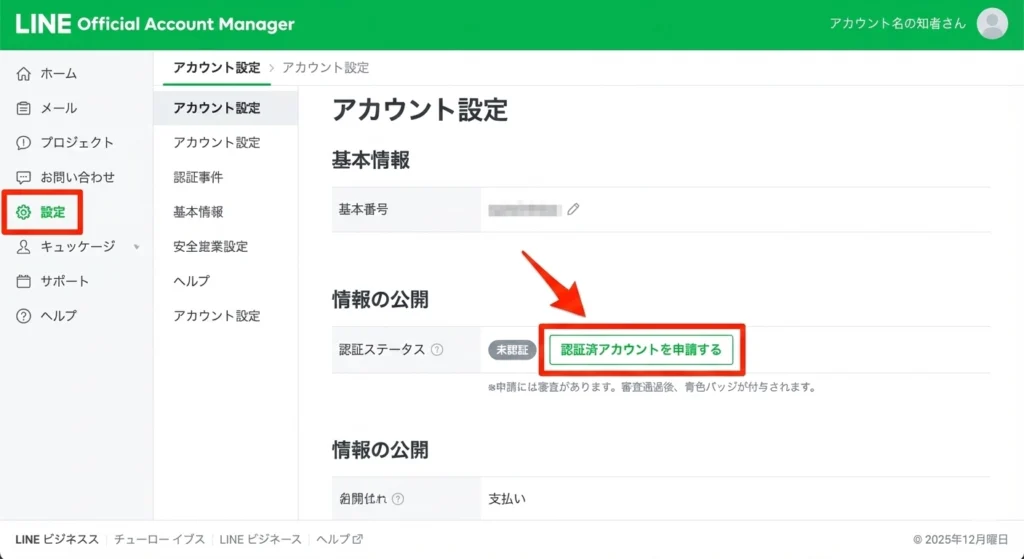Click the external link icon in footer ヘルプ
The width and height of the screenshot is (1024, 559).
358,539
